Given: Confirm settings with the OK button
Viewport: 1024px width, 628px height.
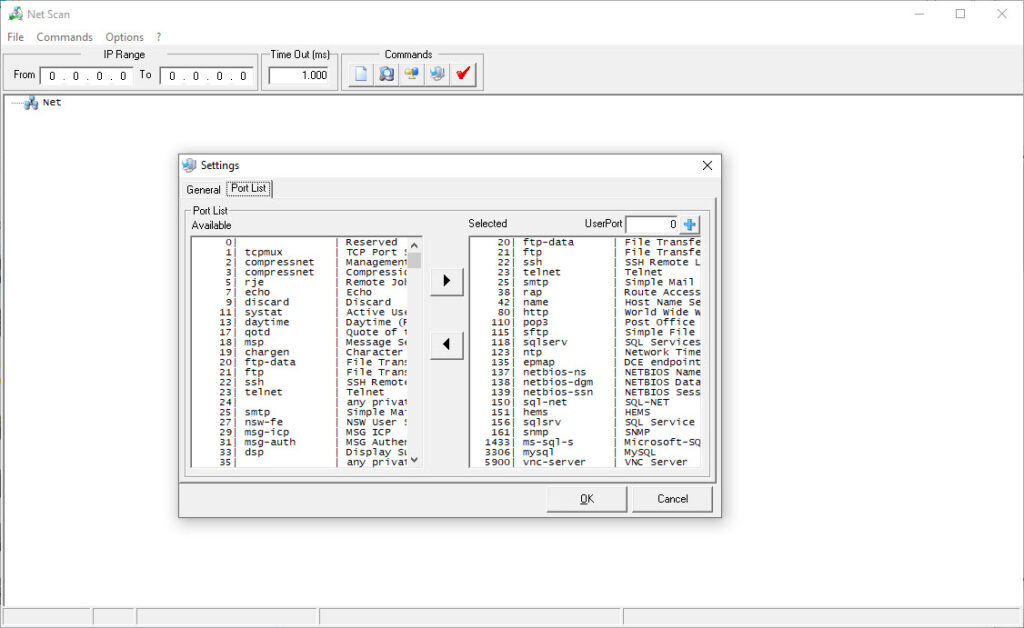Looking at the screenshot, I should (586, 499).
